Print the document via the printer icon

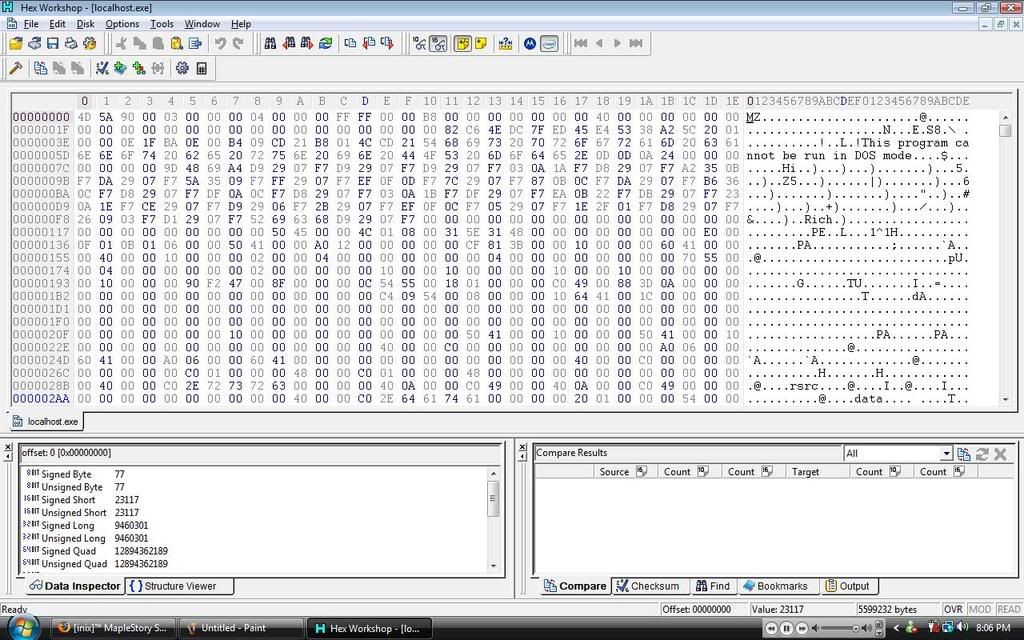(x=71, y=44)
